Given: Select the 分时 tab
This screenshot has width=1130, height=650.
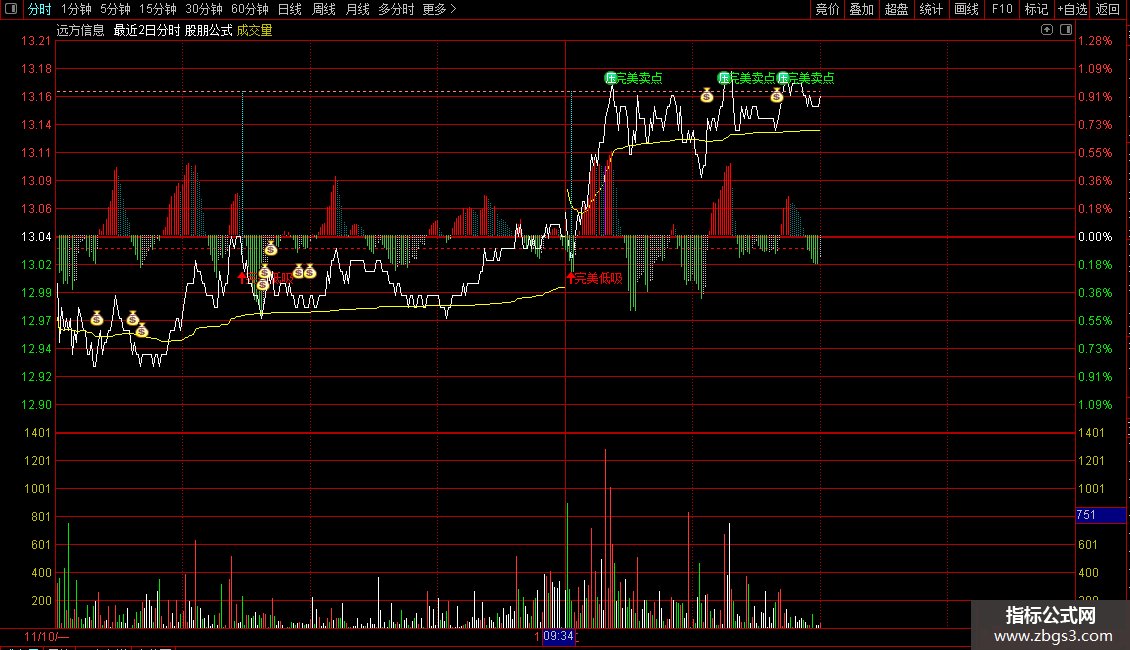Looking at the screenshot, I should coord(40,9).
